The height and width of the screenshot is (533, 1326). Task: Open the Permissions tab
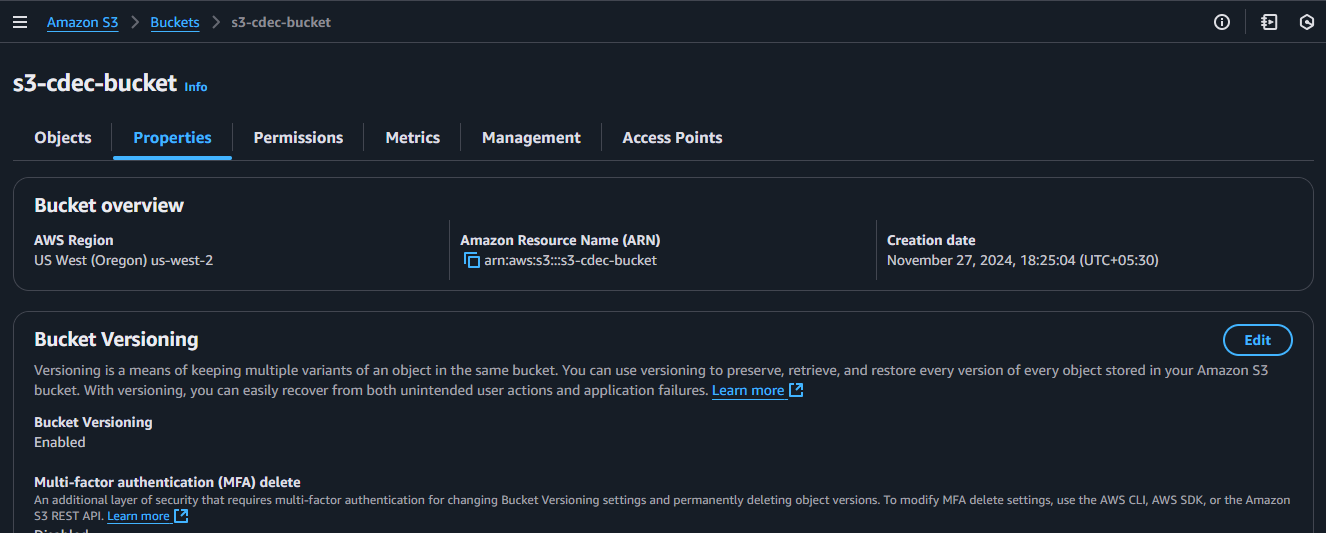tap(298, 138)
